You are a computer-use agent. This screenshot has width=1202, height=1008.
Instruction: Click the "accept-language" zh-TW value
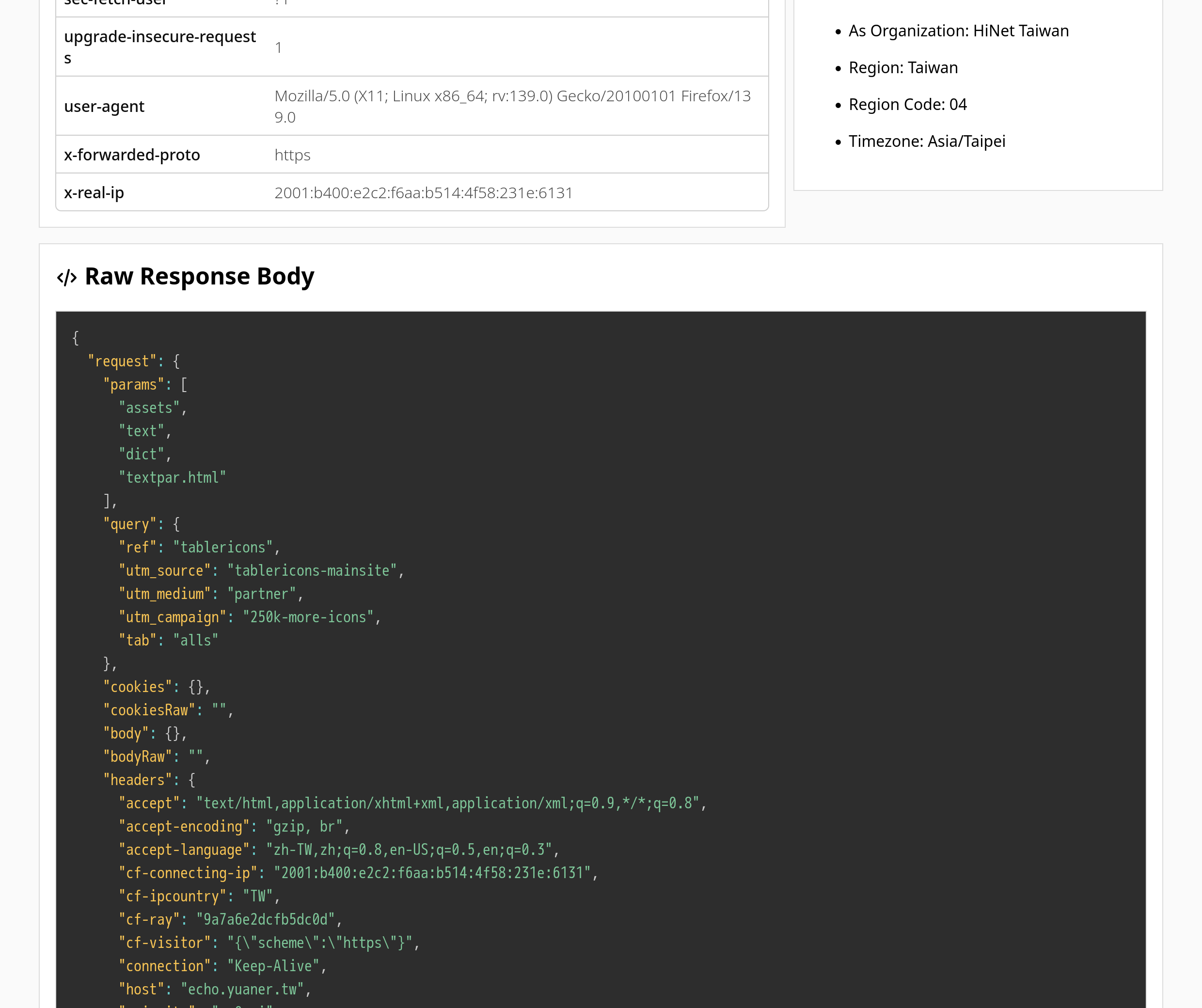(409, 850)
